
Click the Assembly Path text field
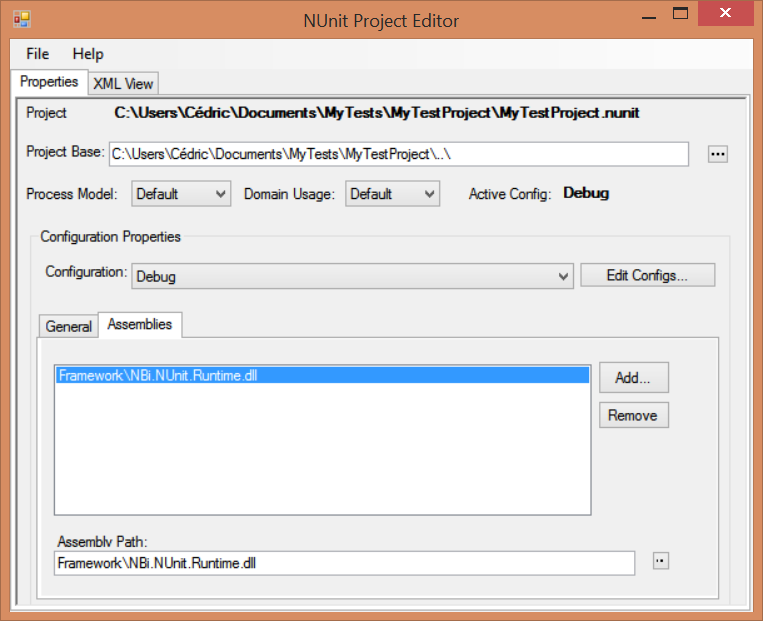point(344,563)
